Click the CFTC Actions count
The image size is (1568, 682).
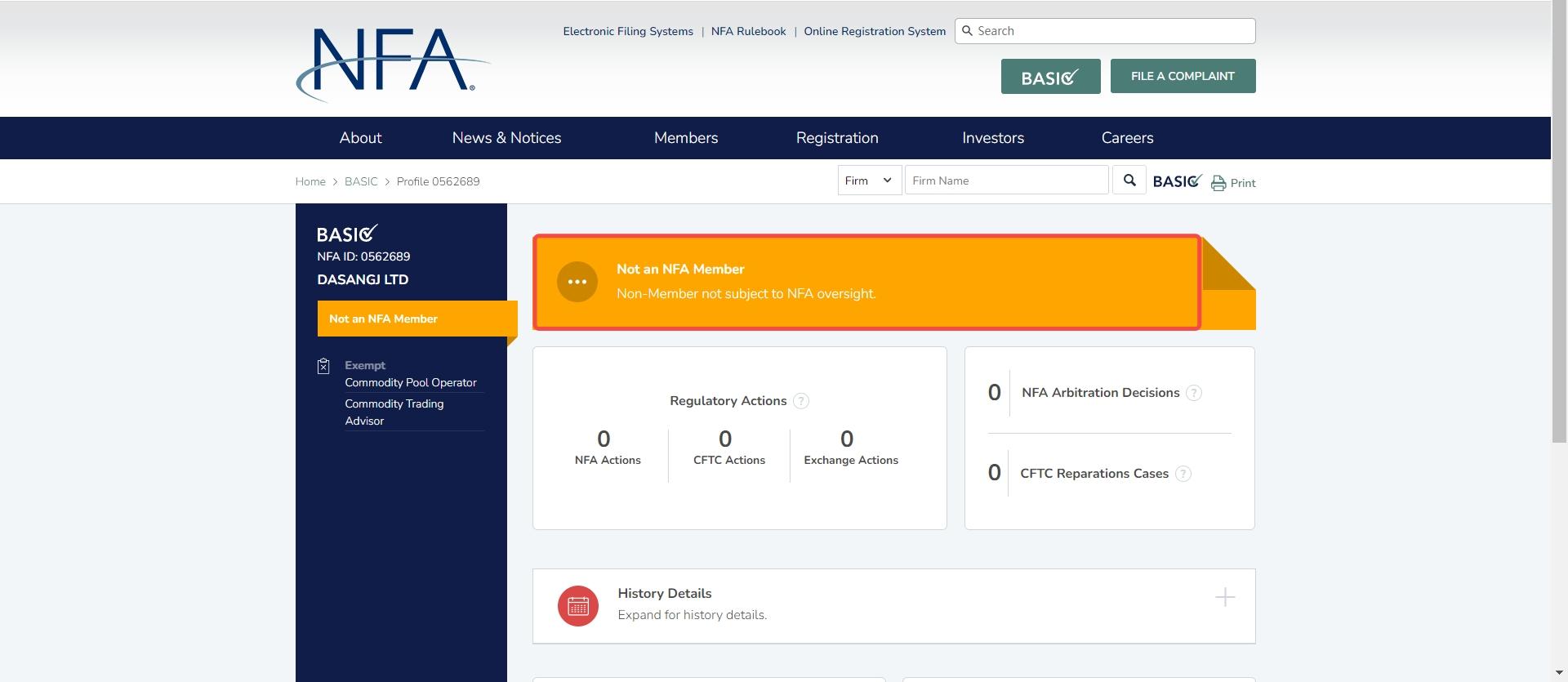tap(725, 439)
